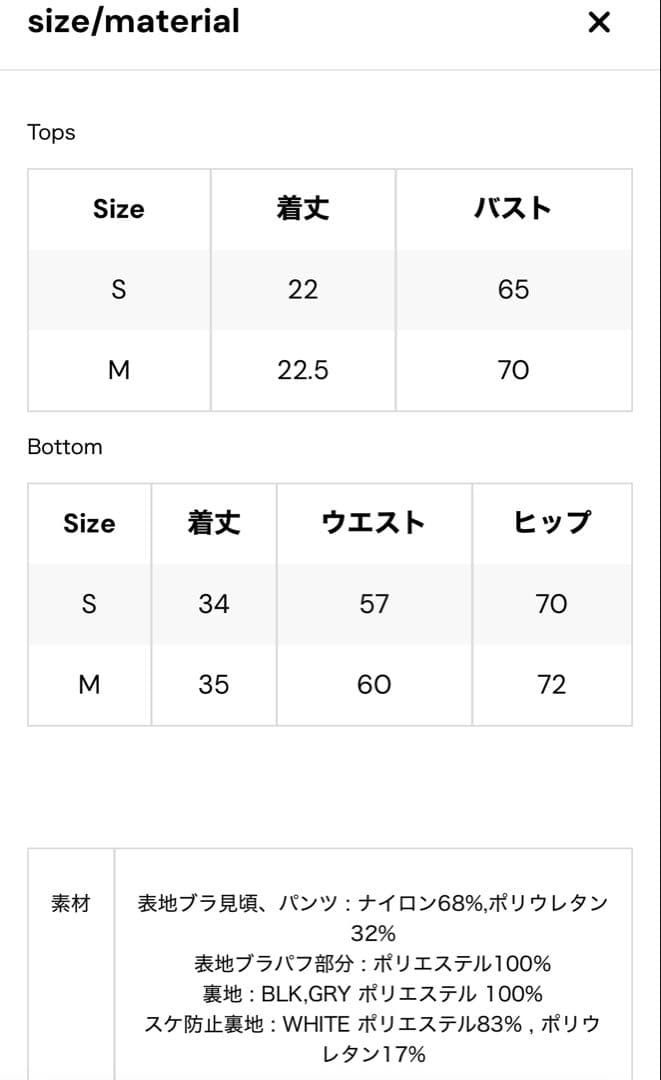661x1080 pixels.
Task: Click the size/material title
Action: (134, 21)
